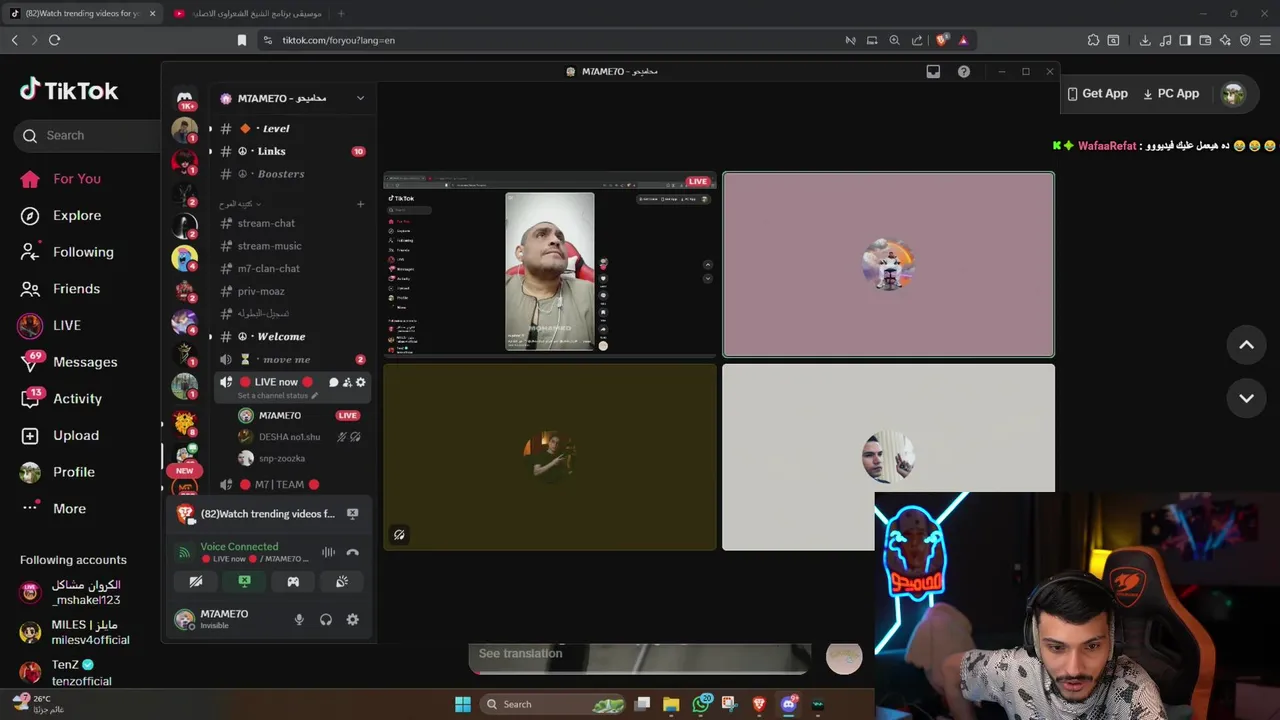This screenshot has width=1280, height=720.
Task: Expand Links channel arrow
Action: coord(210,151)
